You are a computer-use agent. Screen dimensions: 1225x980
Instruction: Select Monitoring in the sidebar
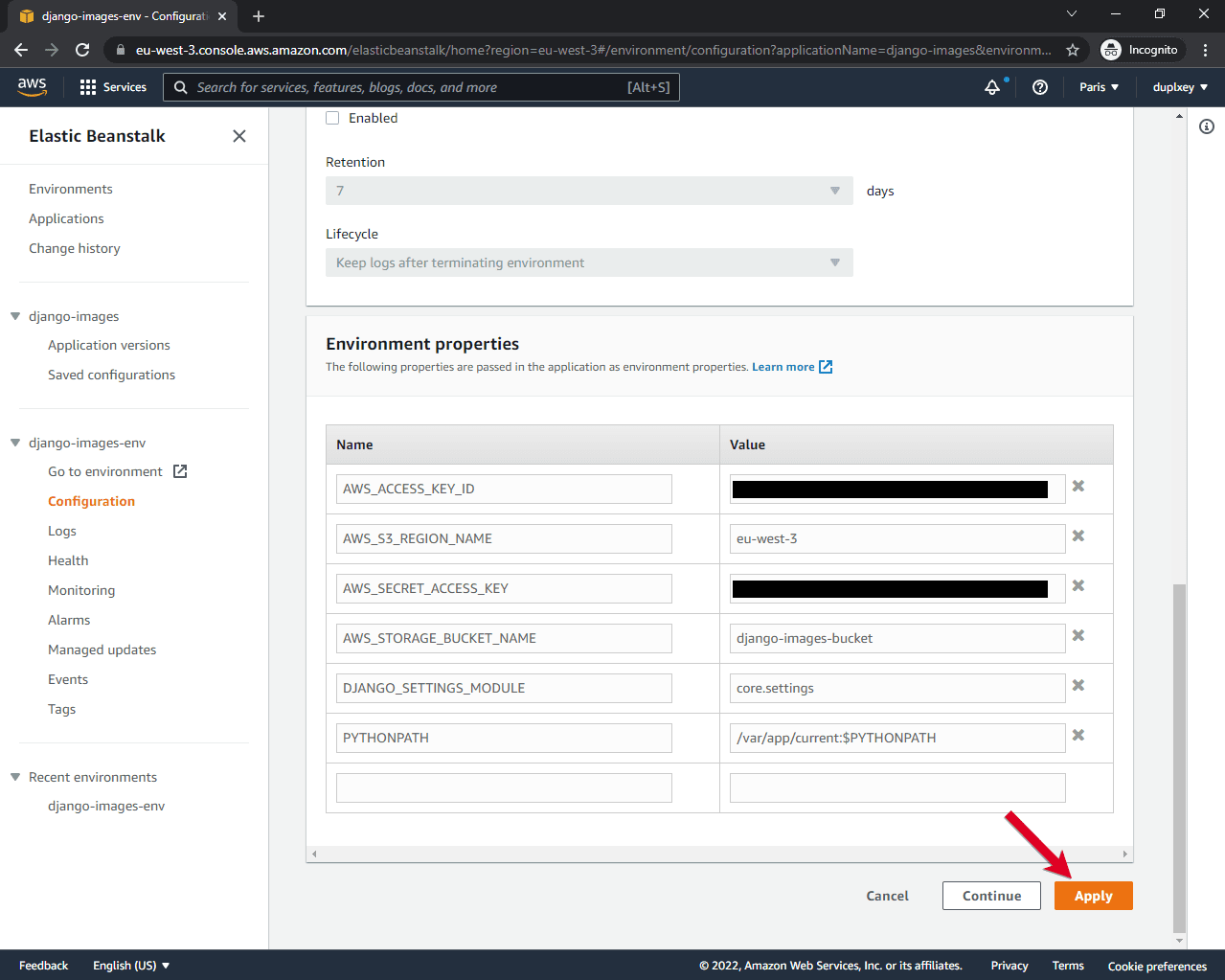point(81,589)
